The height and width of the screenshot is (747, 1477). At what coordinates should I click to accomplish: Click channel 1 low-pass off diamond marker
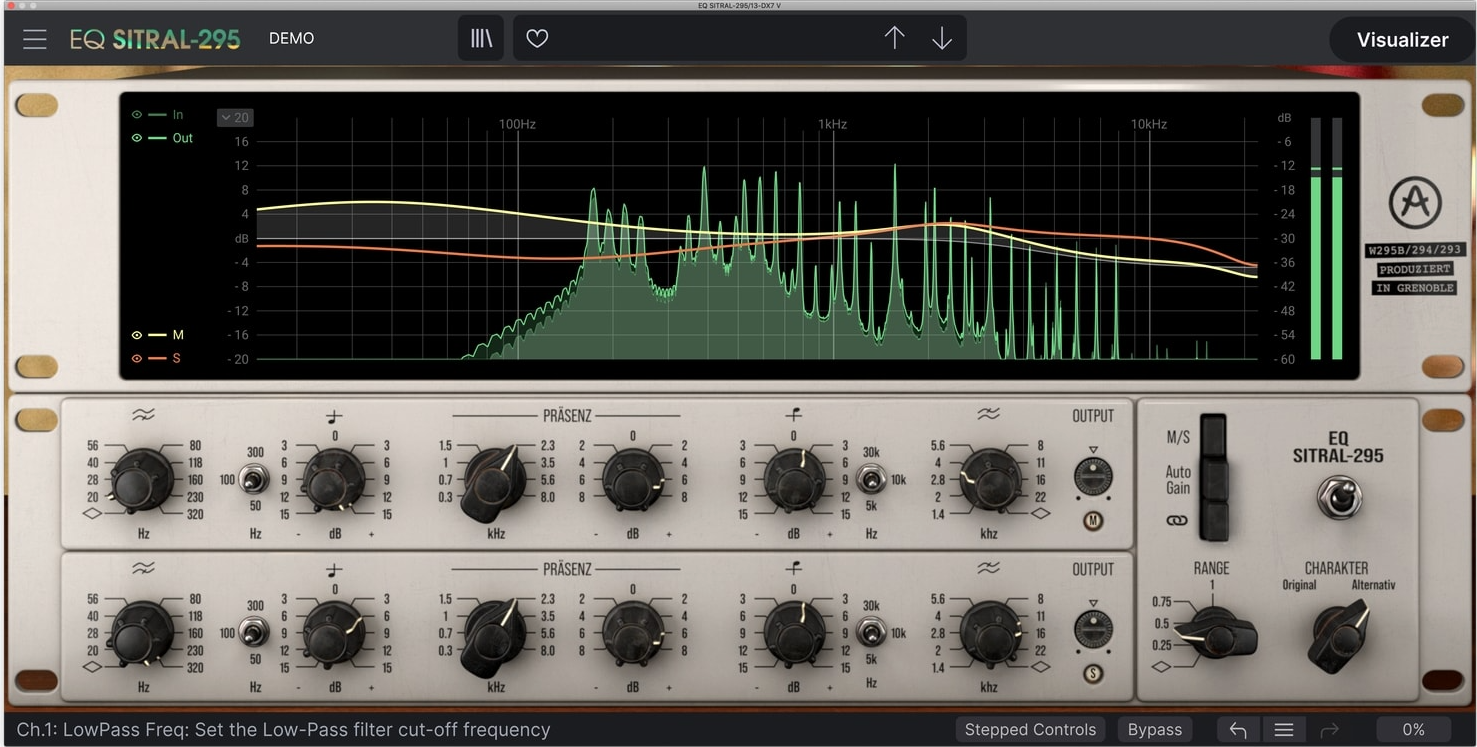1040,514
